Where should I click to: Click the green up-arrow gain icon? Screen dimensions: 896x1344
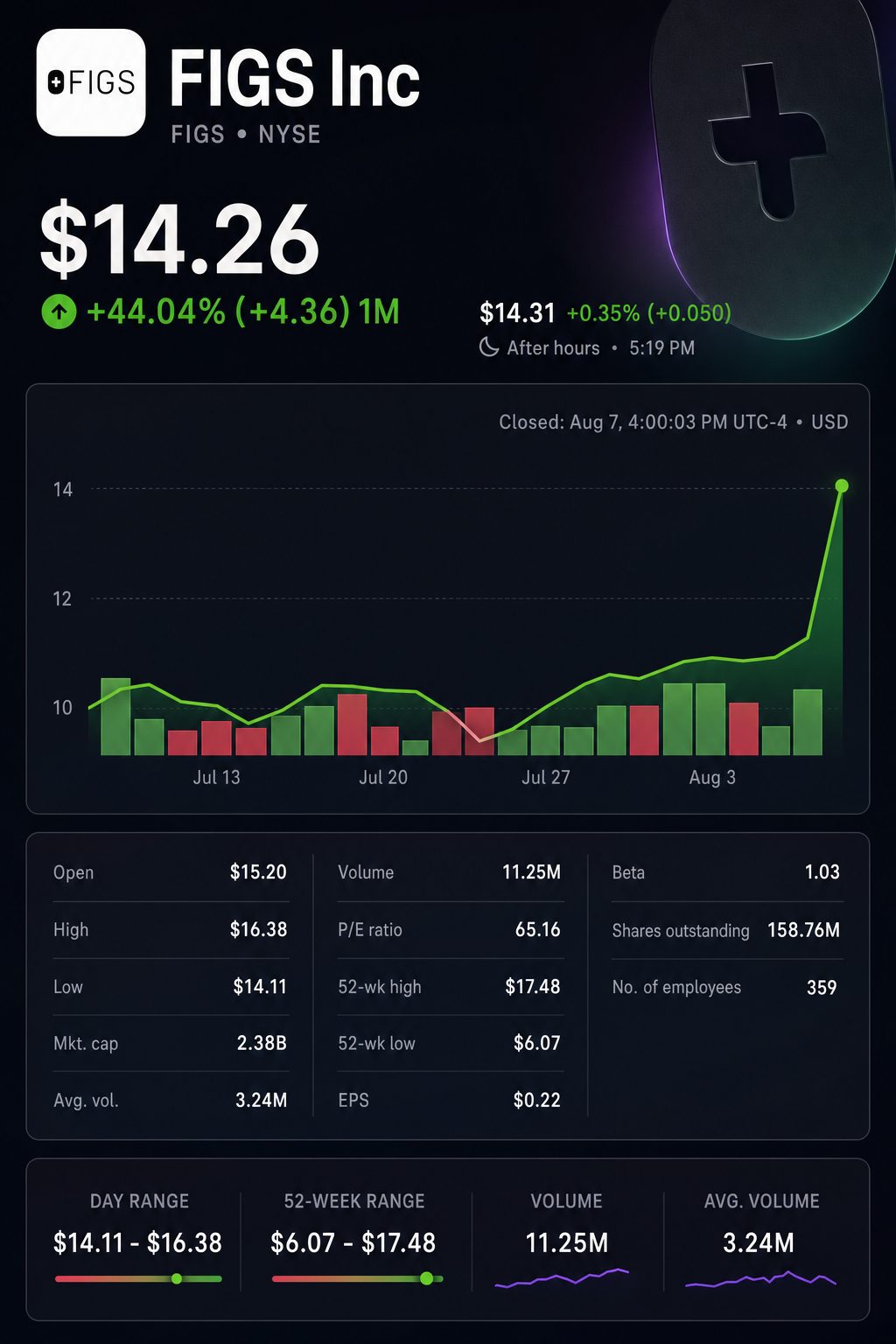(x=59, y=311)
